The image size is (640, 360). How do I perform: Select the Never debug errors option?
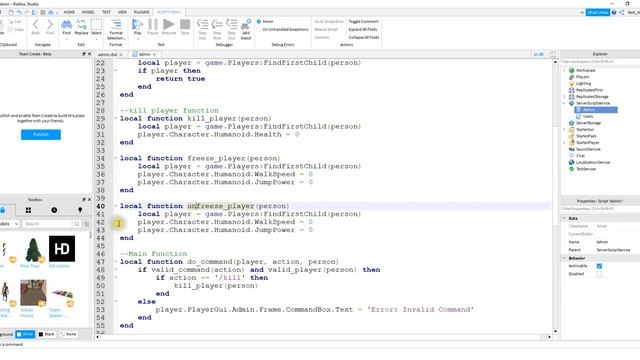point(265,21)
